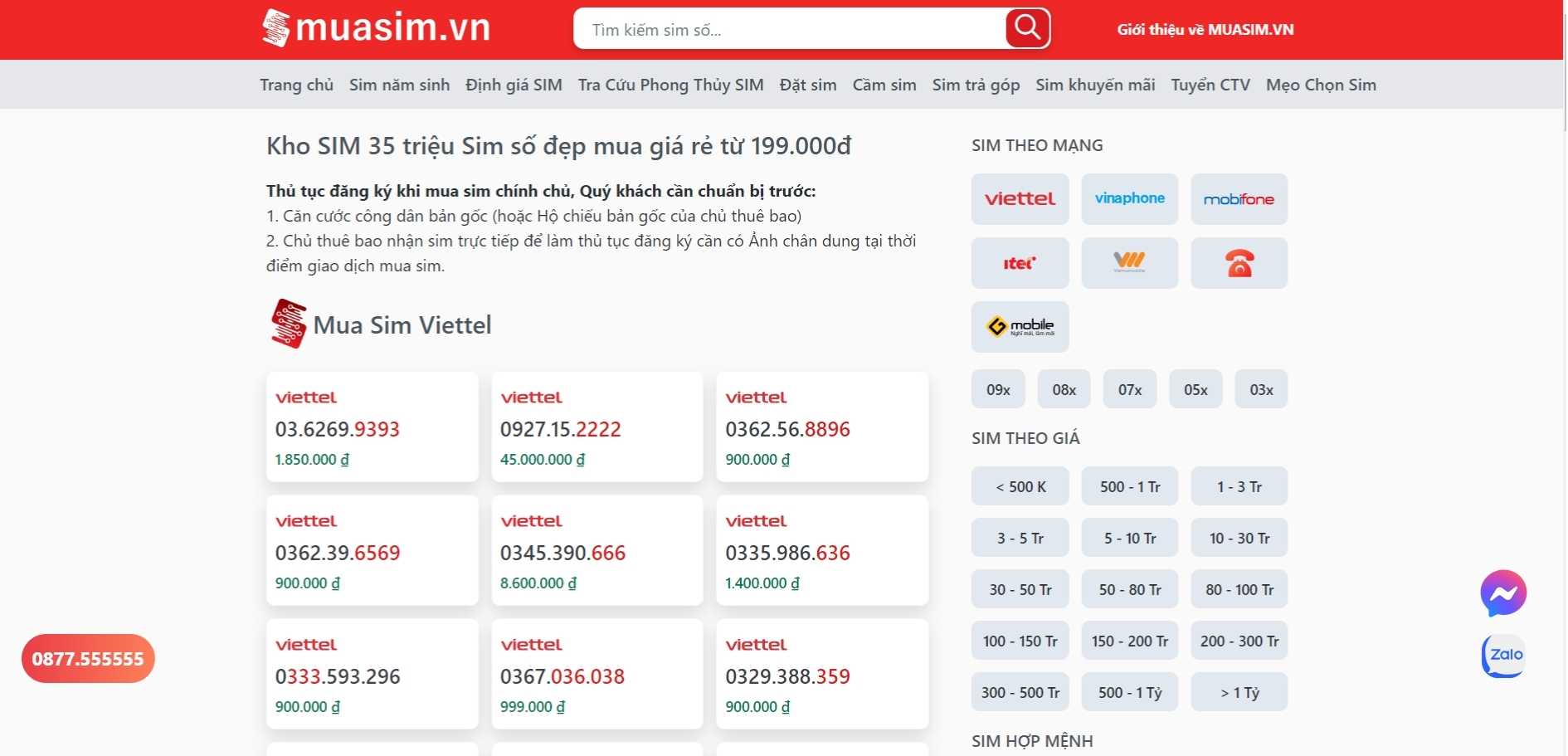Filter by 03x prefix
Viewport: 1568px width, 756px height.
tap(1261, 389)
